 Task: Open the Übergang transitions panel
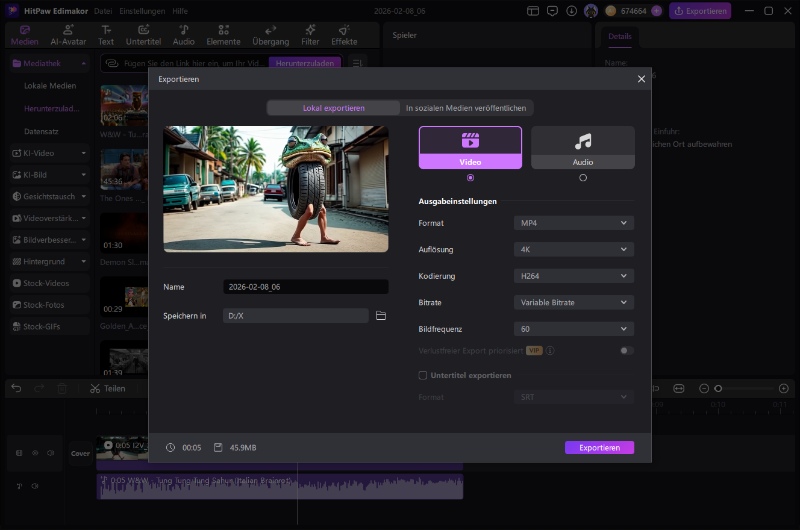click(270, 35)
